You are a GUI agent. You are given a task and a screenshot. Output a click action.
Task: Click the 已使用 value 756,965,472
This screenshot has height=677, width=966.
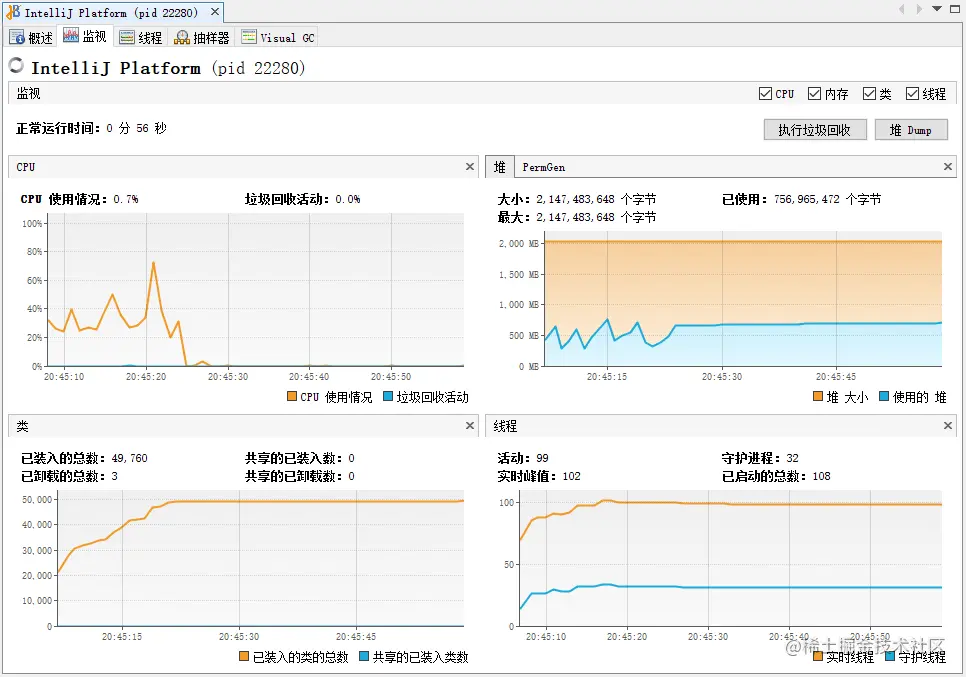807,200
